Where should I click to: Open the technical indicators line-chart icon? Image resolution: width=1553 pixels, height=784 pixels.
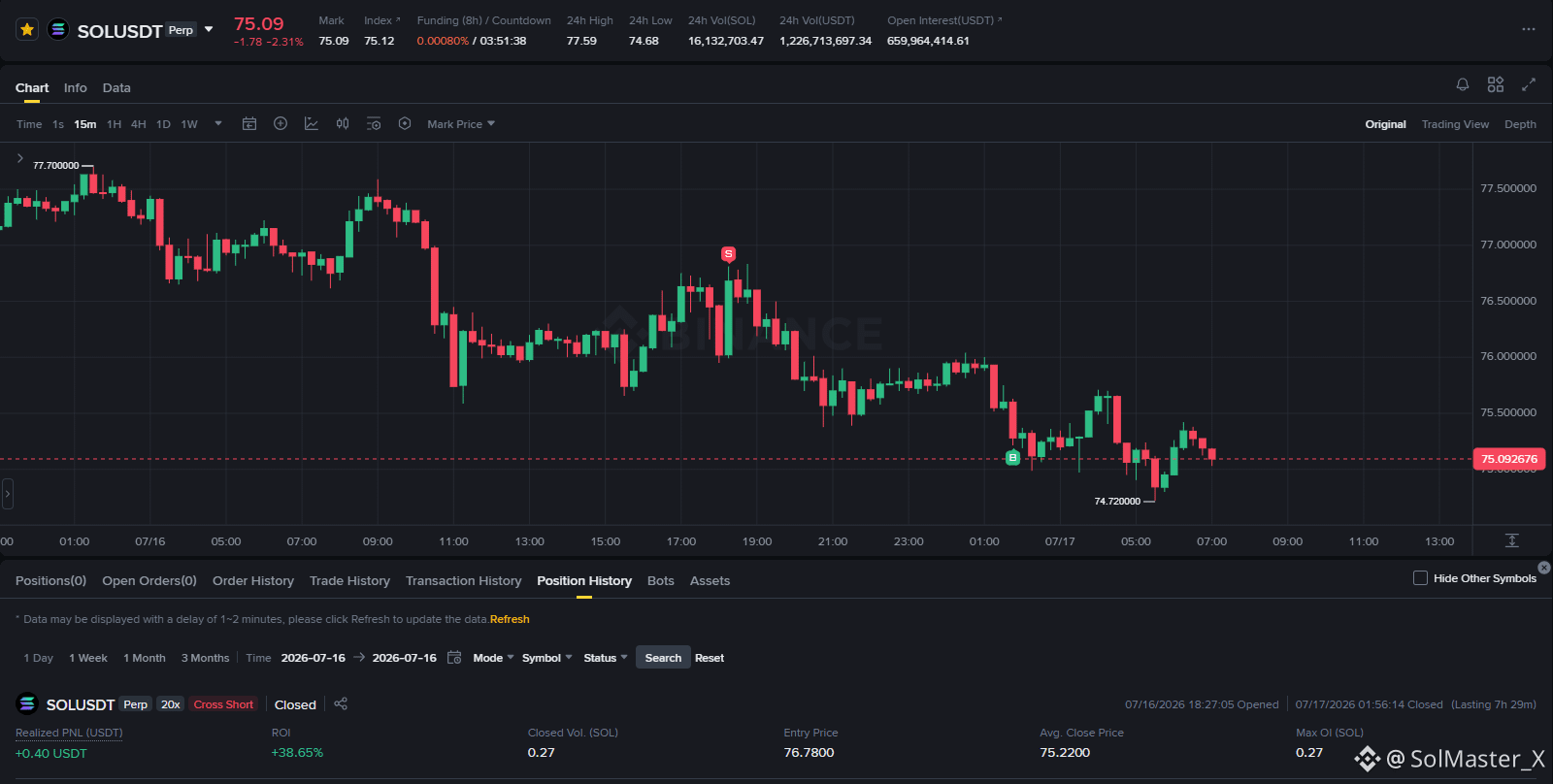312,124
